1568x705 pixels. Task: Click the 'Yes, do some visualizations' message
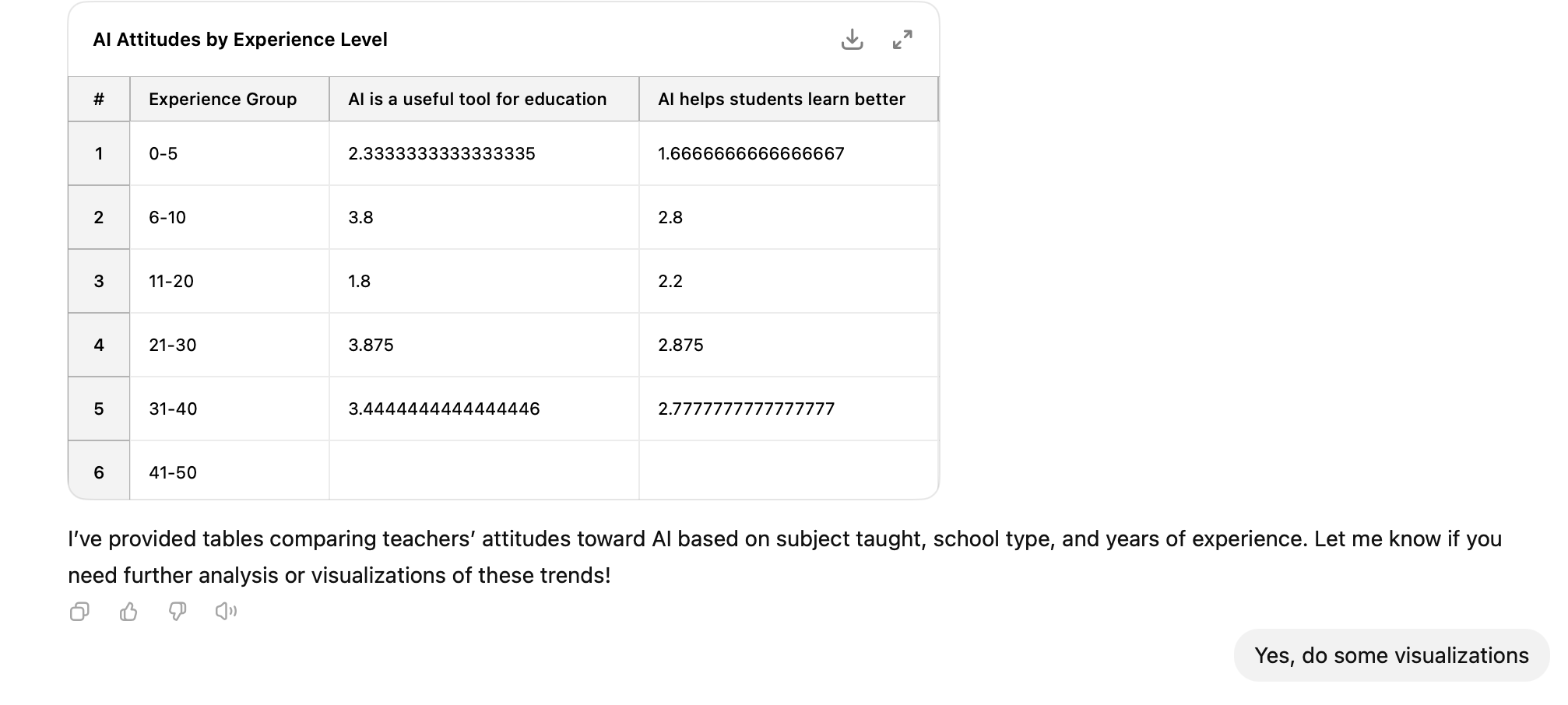pos(1391,655)
